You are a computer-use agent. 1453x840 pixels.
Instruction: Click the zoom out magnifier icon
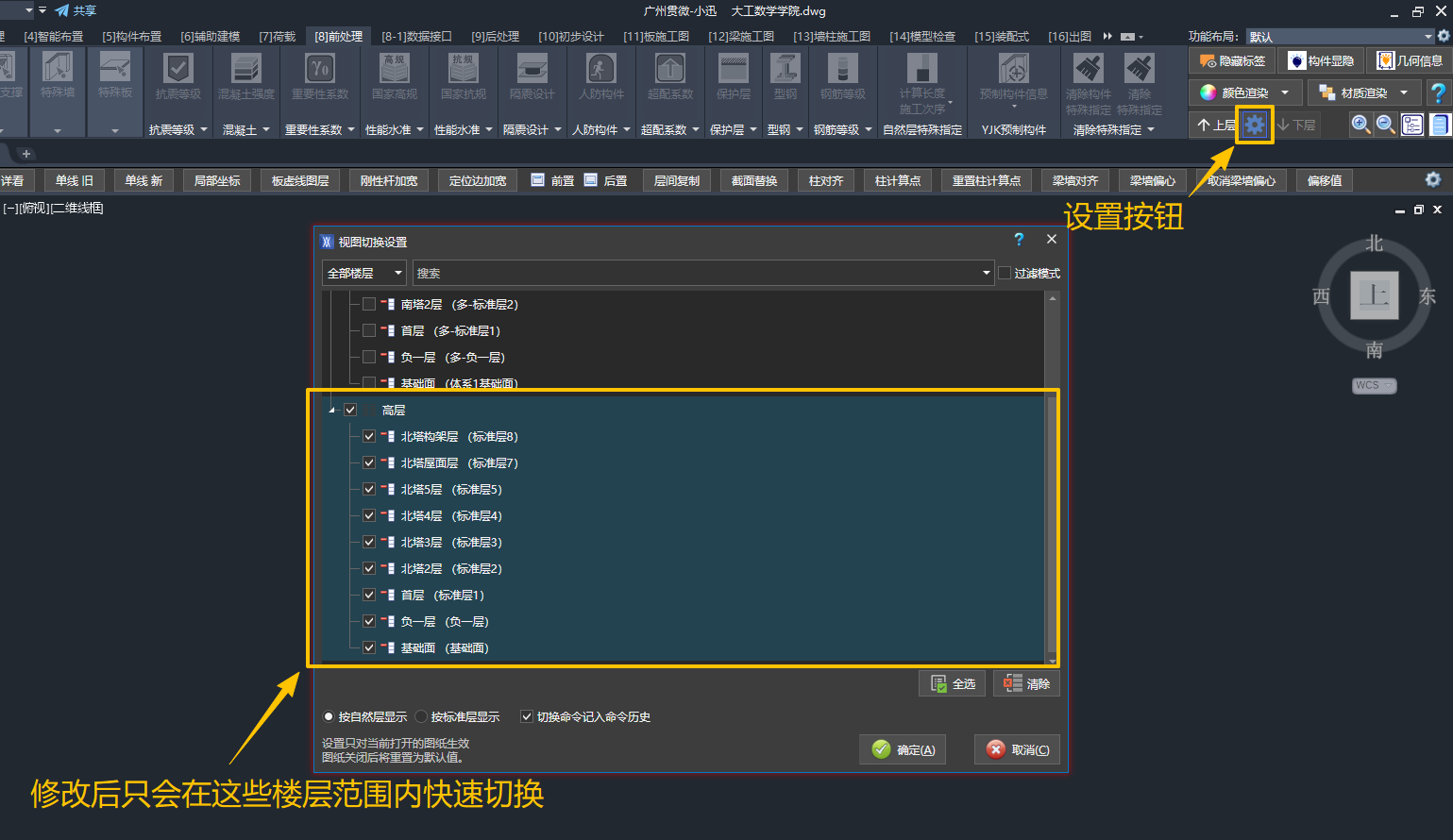click(1386, 125)
